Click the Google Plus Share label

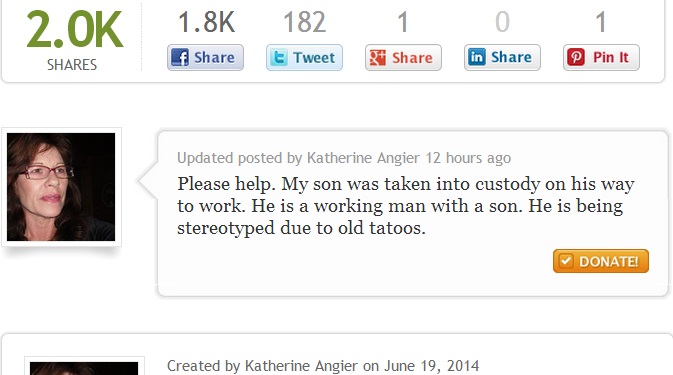(412, 57)
